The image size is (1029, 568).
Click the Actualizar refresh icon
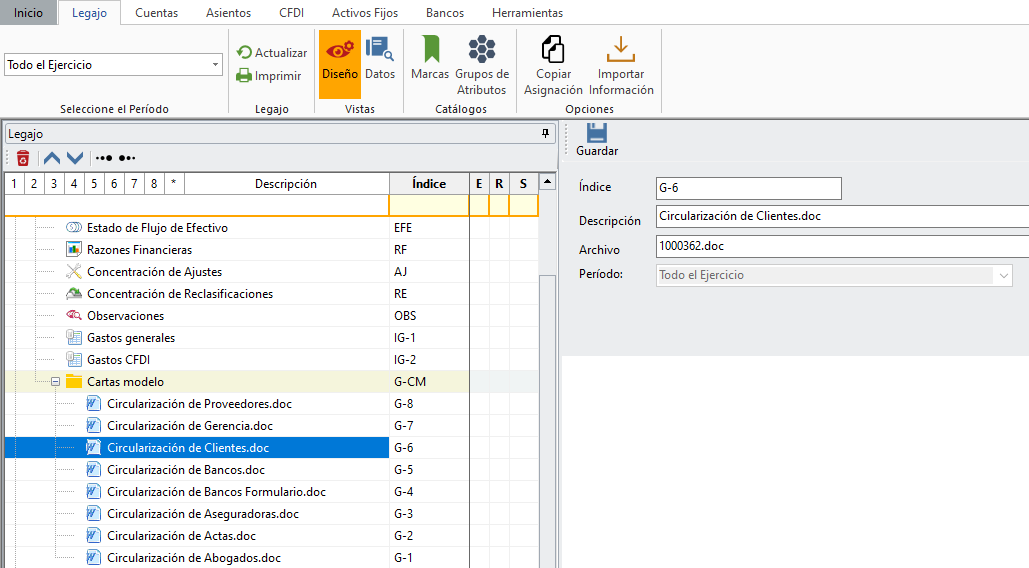(x=244, y=53)
